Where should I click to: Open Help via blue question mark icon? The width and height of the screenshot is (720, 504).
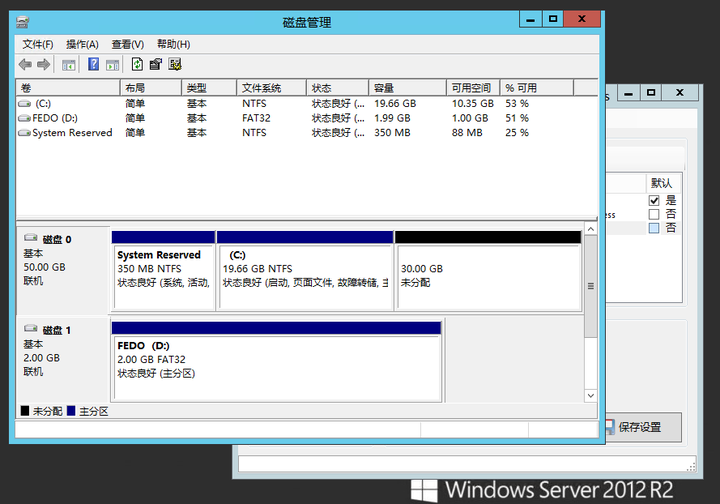point(93,64)
